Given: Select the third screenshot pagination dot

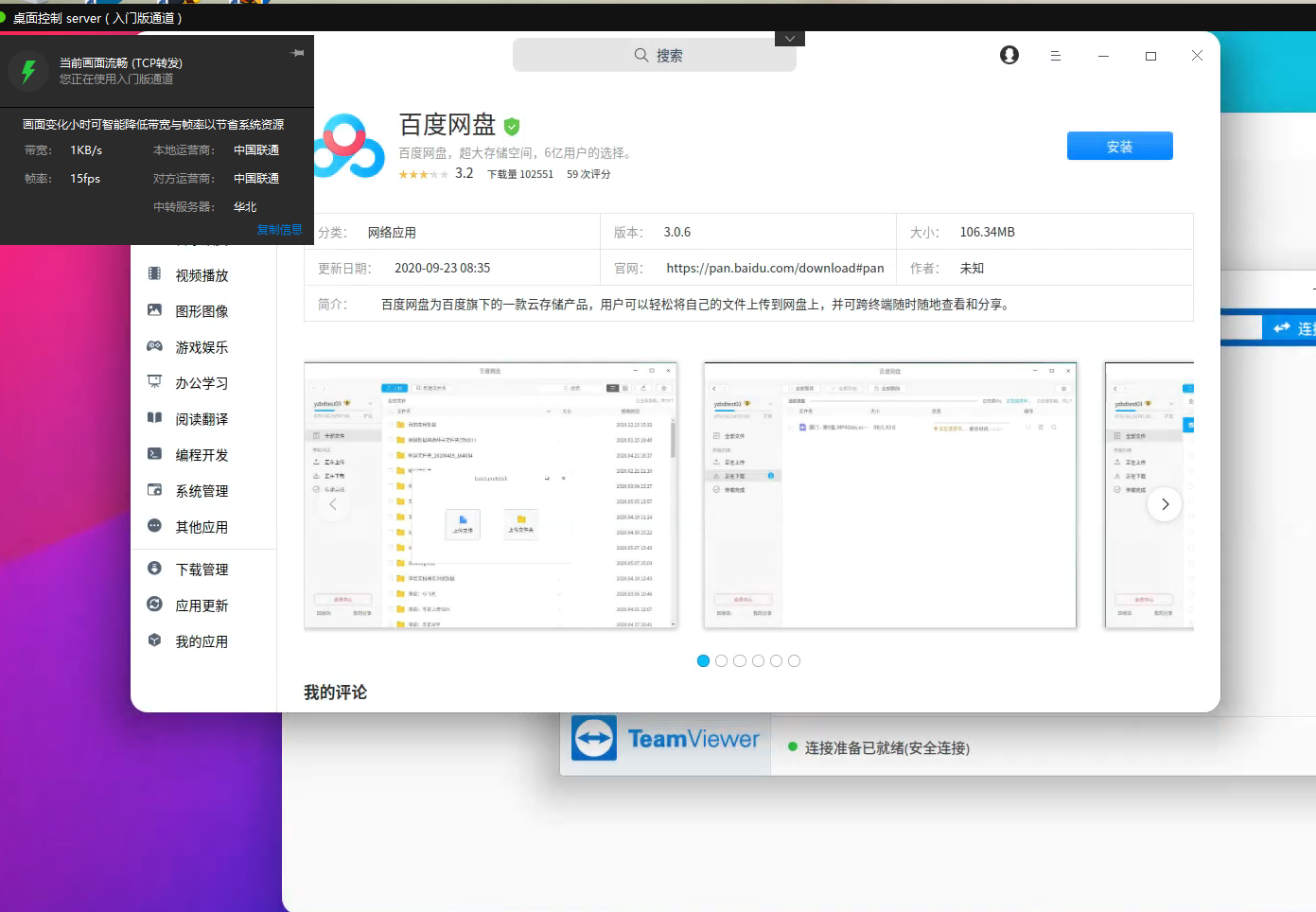Looking at the screenshot, I should 740,661.
